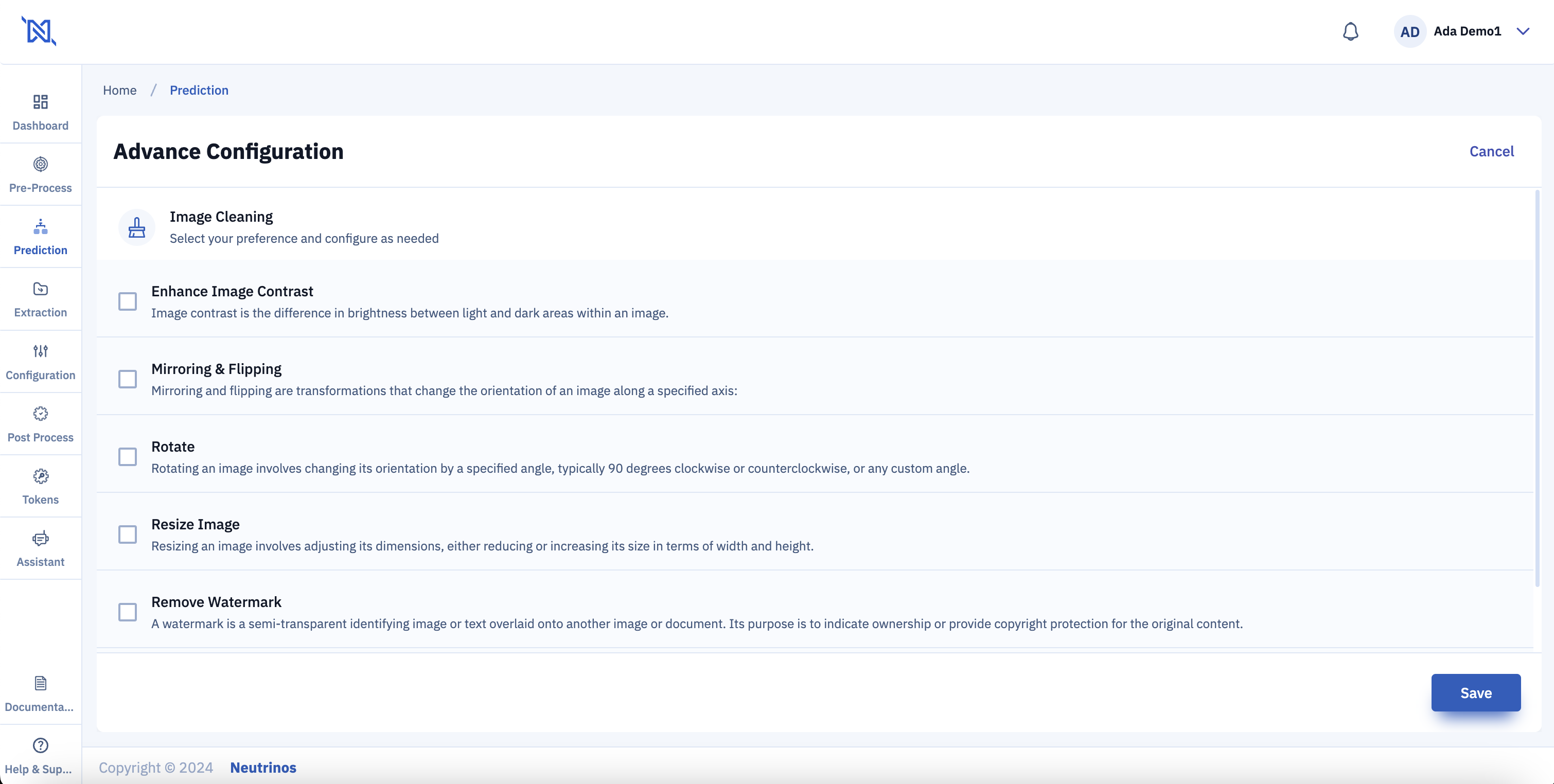Open the Help & Support icon
Screen dimensions: 1554x784
coord(41,745)
